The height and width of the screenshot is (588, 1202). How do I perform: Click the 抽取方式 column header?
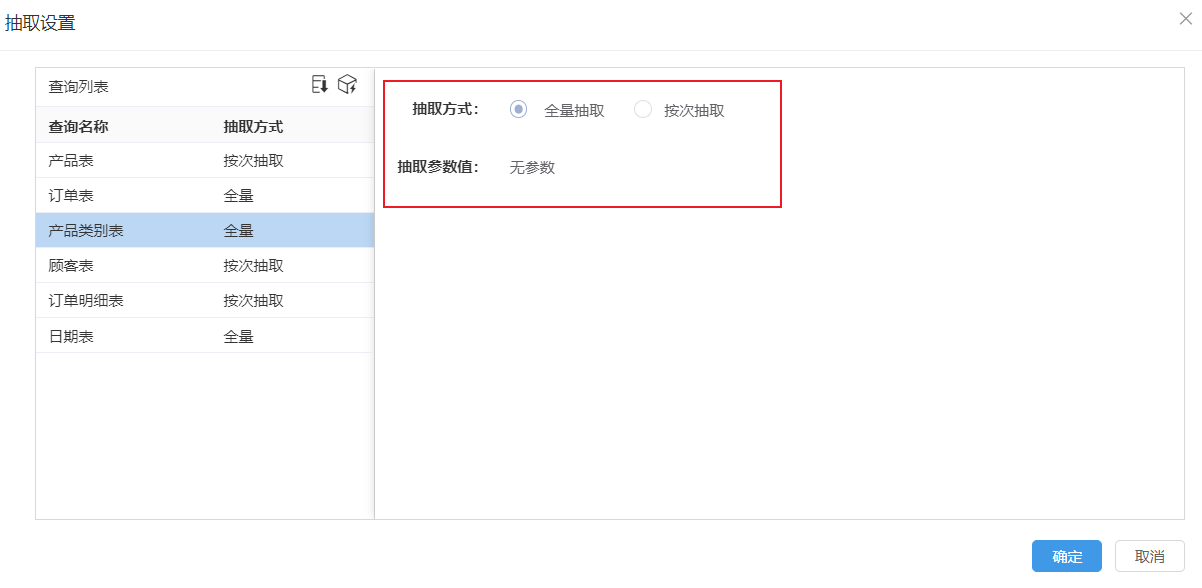pyautogui.click(x=253, y=126)
